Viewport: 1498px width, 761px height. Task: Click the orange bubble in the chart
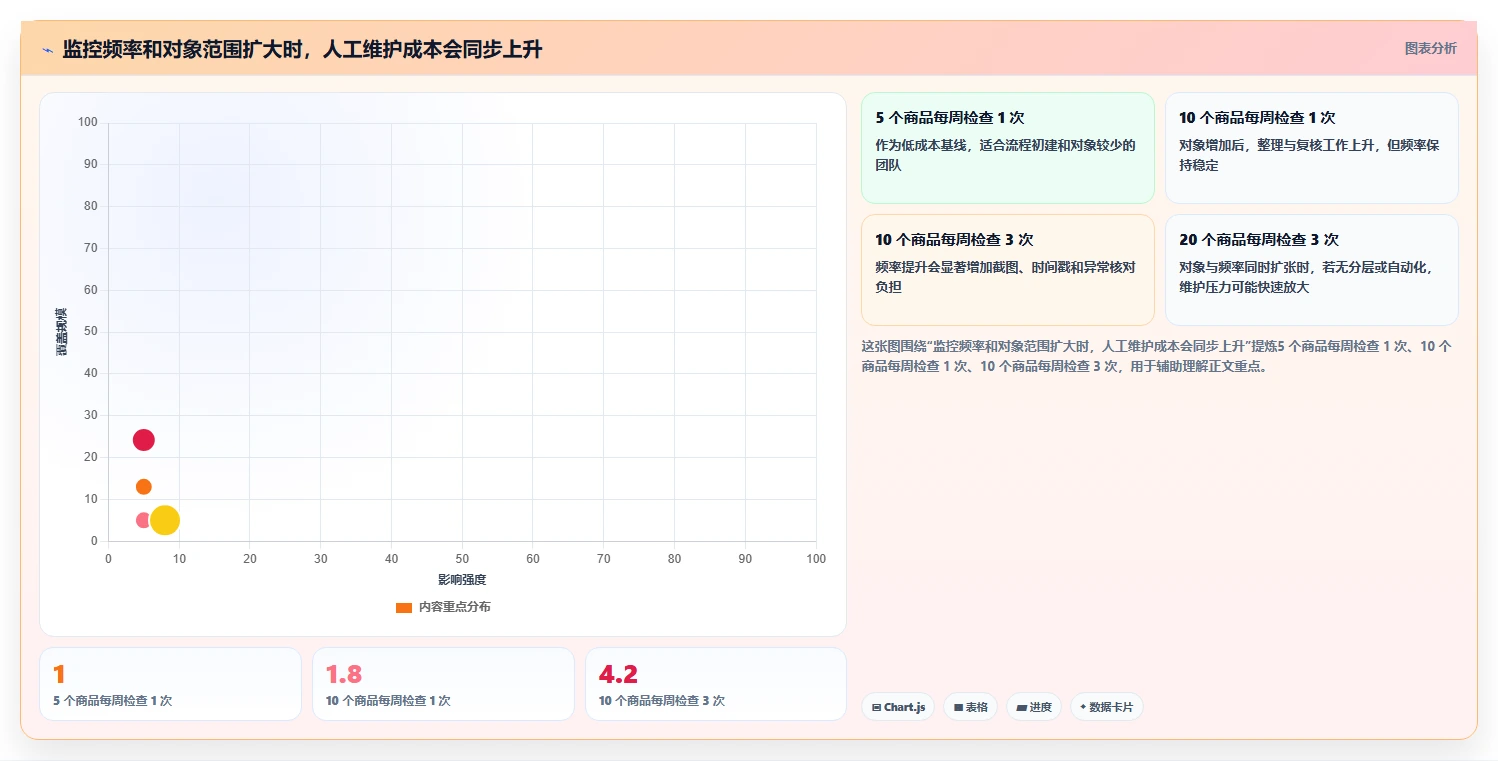pyautogui.click(x=143, y=487)
